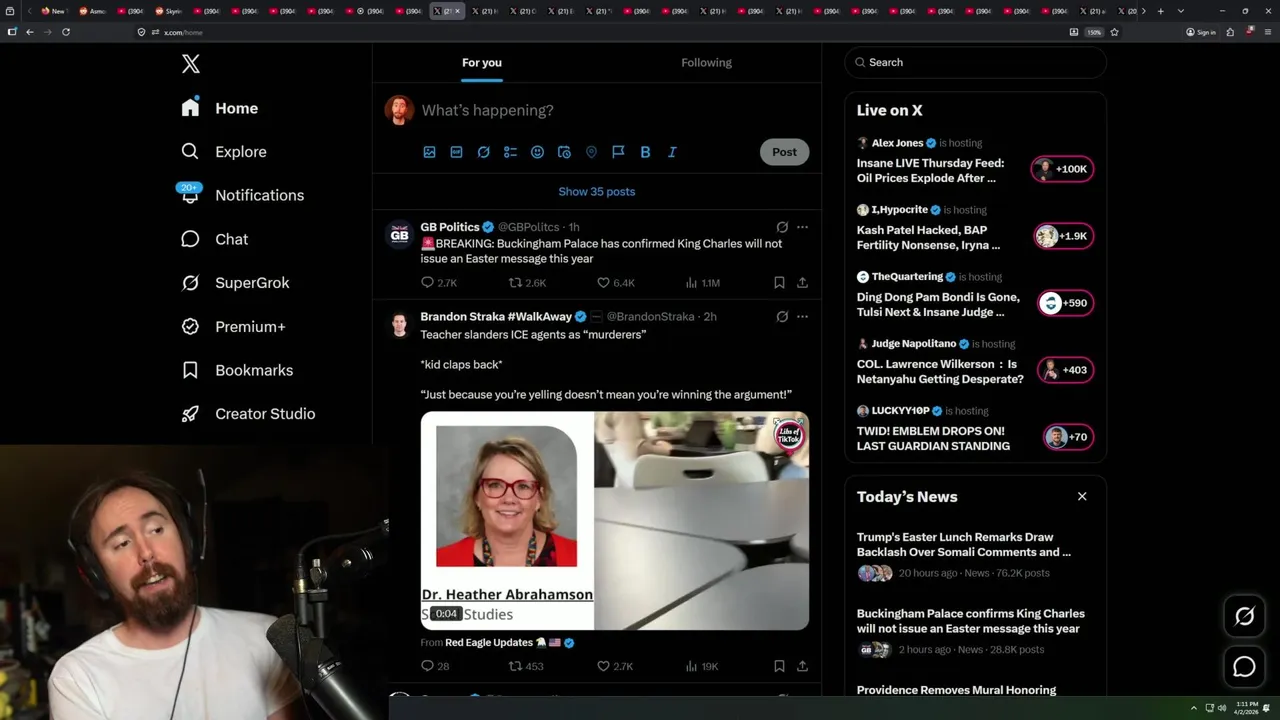Toggle bold formatting in composer
This screenshot has height=720, width=1280.
(x=645, y=152)
